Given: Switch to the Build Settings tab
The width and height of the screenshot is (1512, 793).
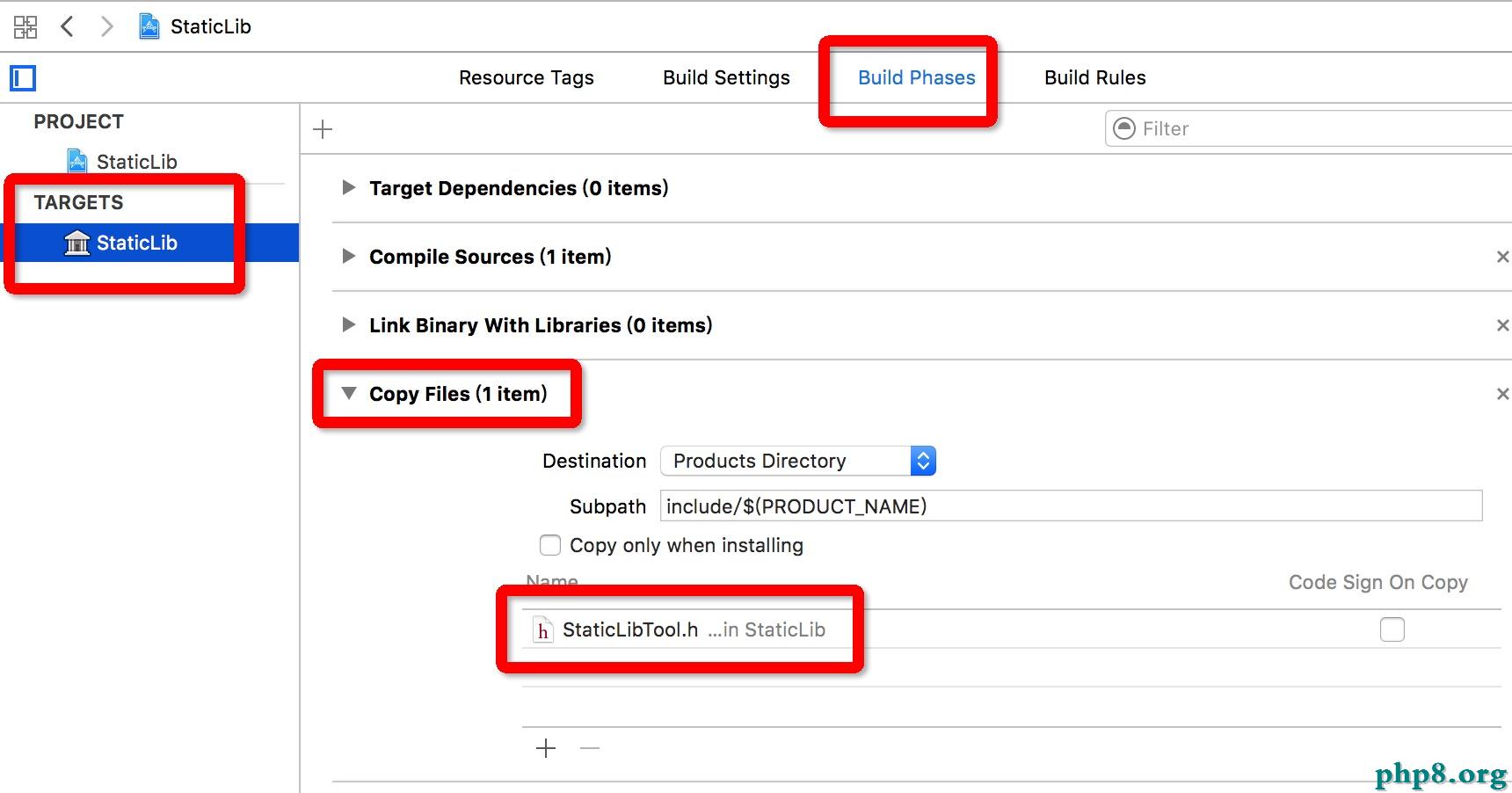Looking at the screenshot, I should tap(726, 77).
